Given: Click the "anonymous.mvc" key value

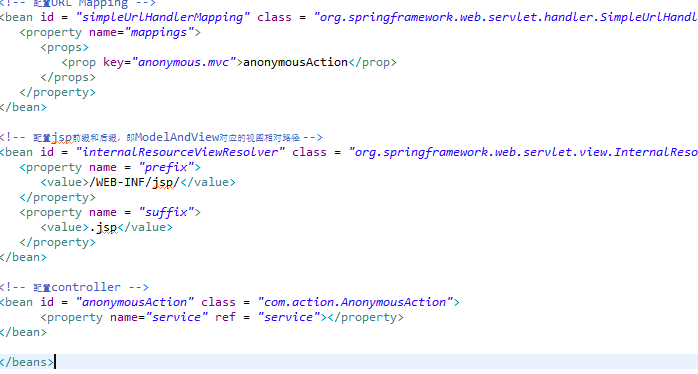Looking at the screenshot, I should pyautogui.click(x=183, y=62).
